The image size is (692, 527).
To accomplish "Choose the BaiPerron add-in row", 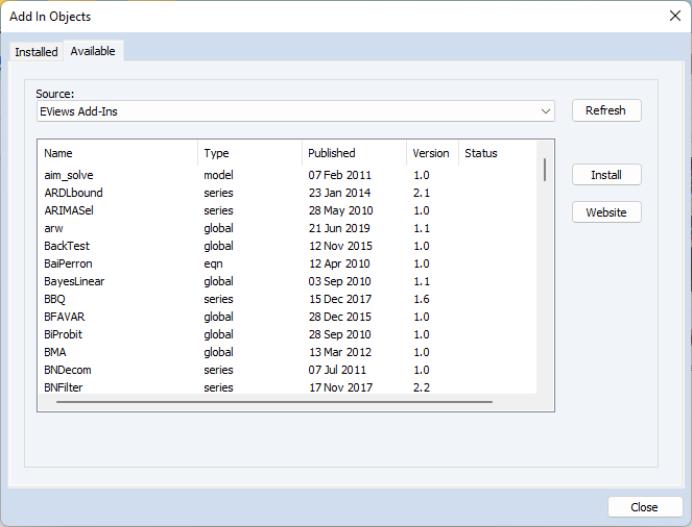I will [x=67, y=264].
